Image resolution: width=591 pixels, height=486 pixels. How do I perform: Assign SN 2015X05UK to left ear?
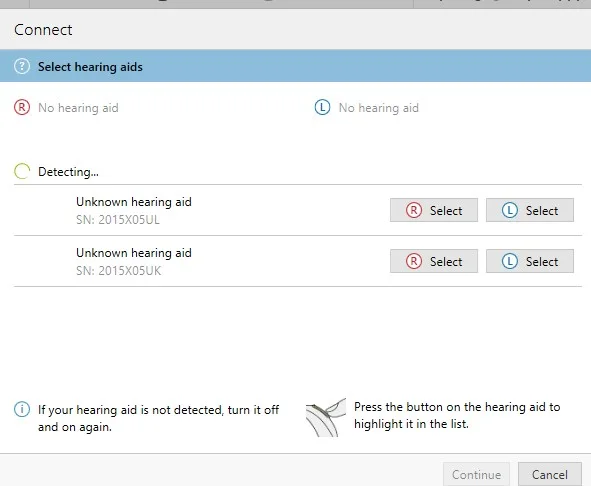click(x=530, y=261)
